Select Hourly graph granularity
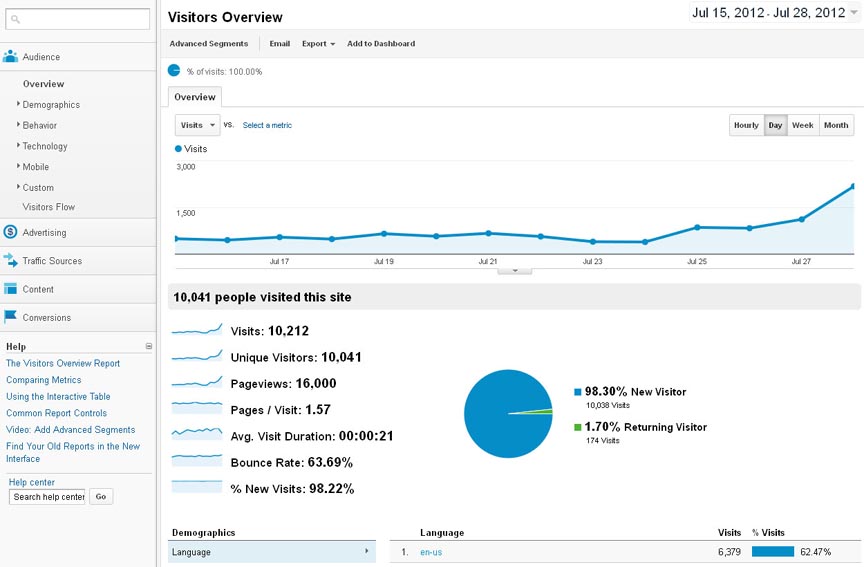 (x=746, y=125)
